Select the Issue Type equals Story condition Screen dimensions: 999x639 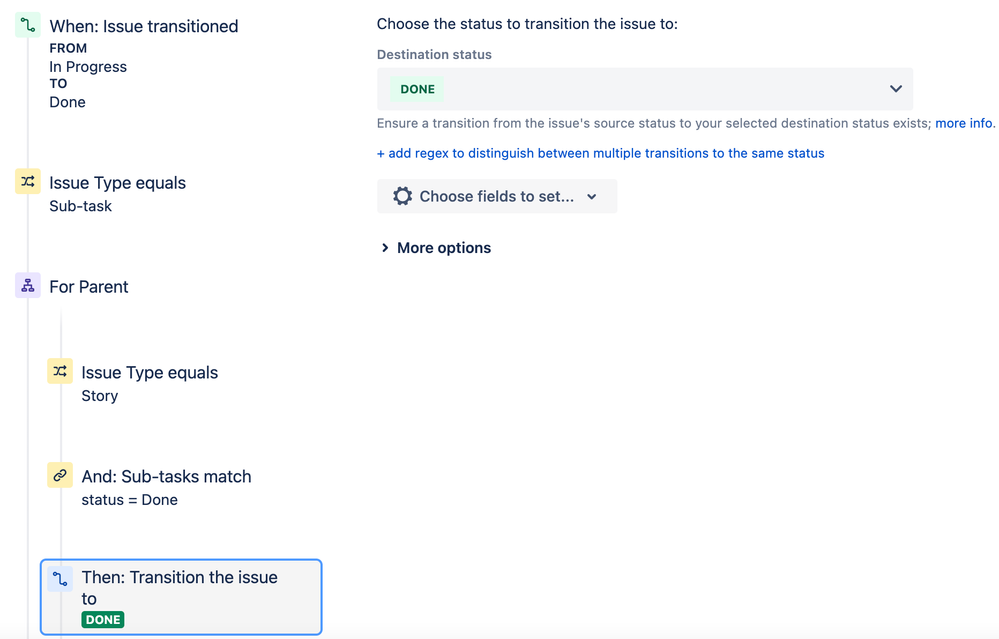pos(149,373)
